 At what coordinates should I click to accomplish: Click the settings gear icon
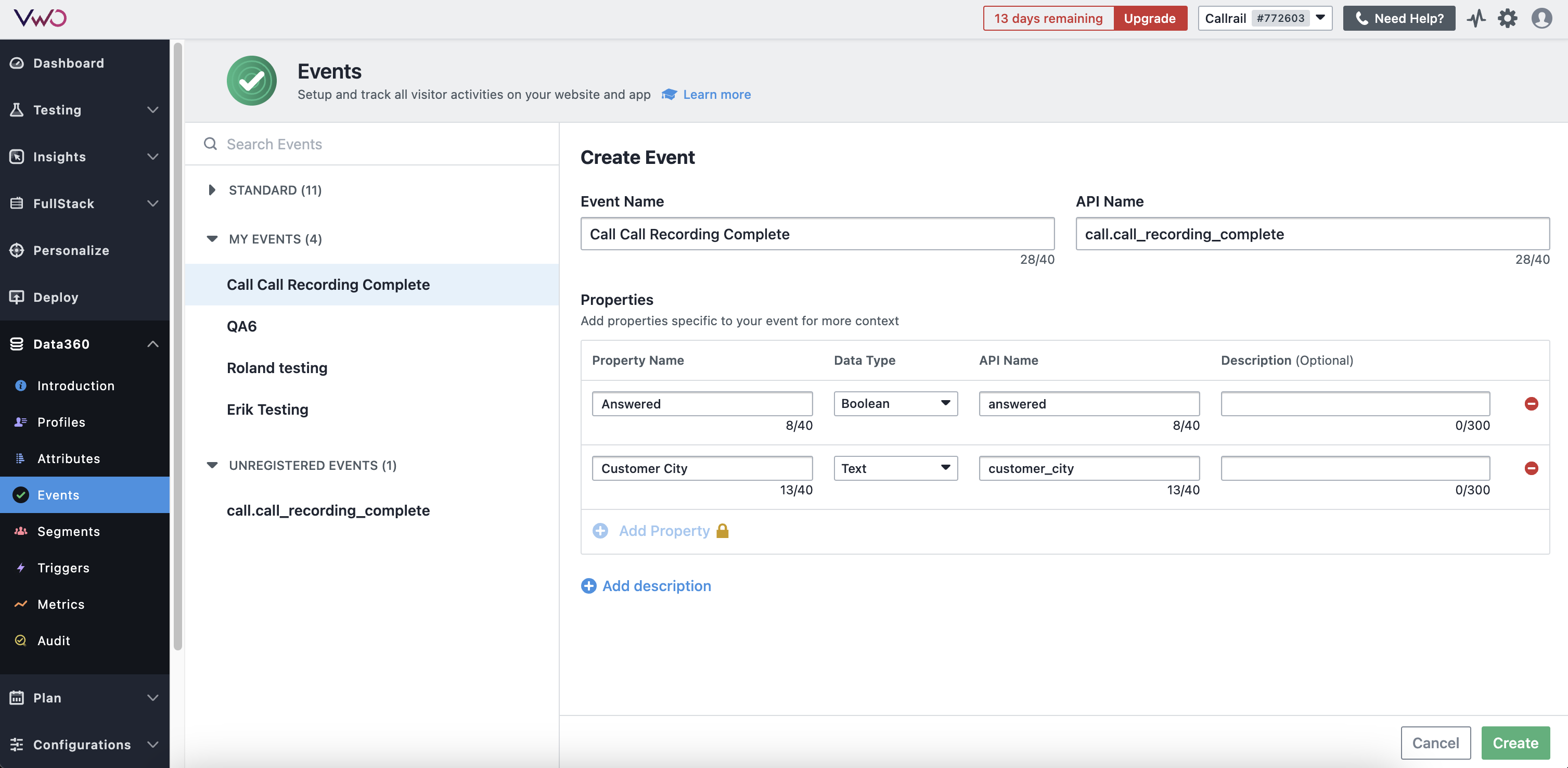coord(1507,18)
